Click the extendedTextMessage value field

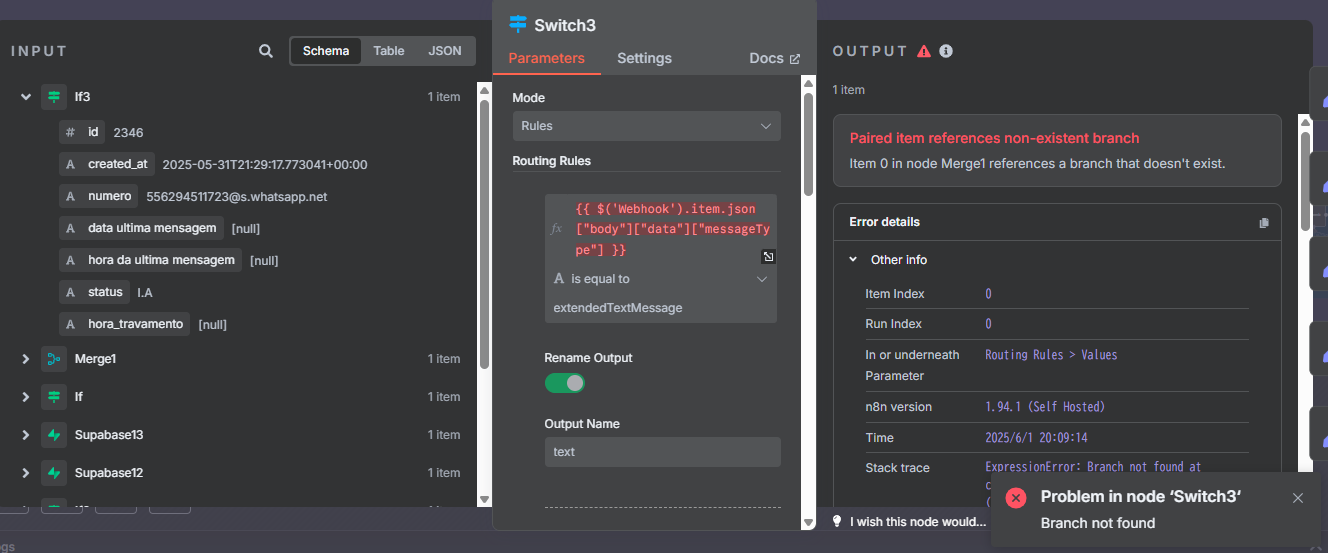pos(661,308)
